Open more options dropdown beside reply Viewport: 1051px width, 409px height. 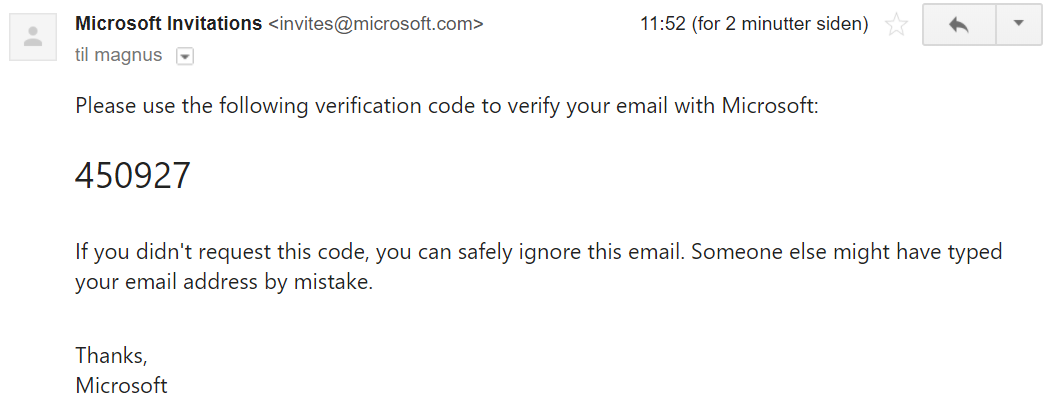(1019, 25)
